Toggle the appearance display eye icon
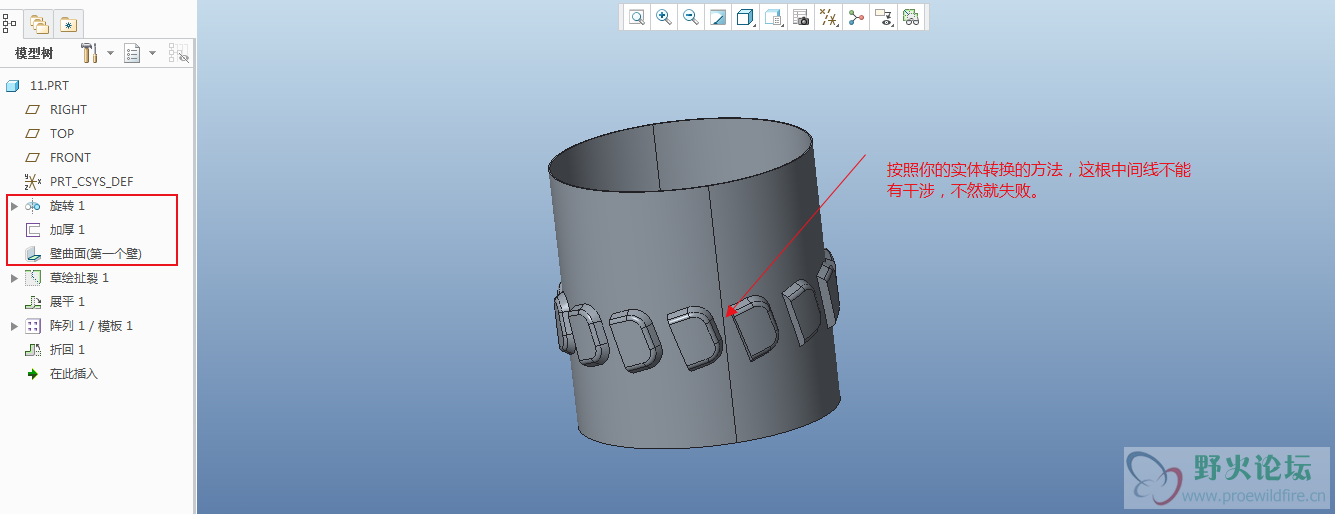 883,17
